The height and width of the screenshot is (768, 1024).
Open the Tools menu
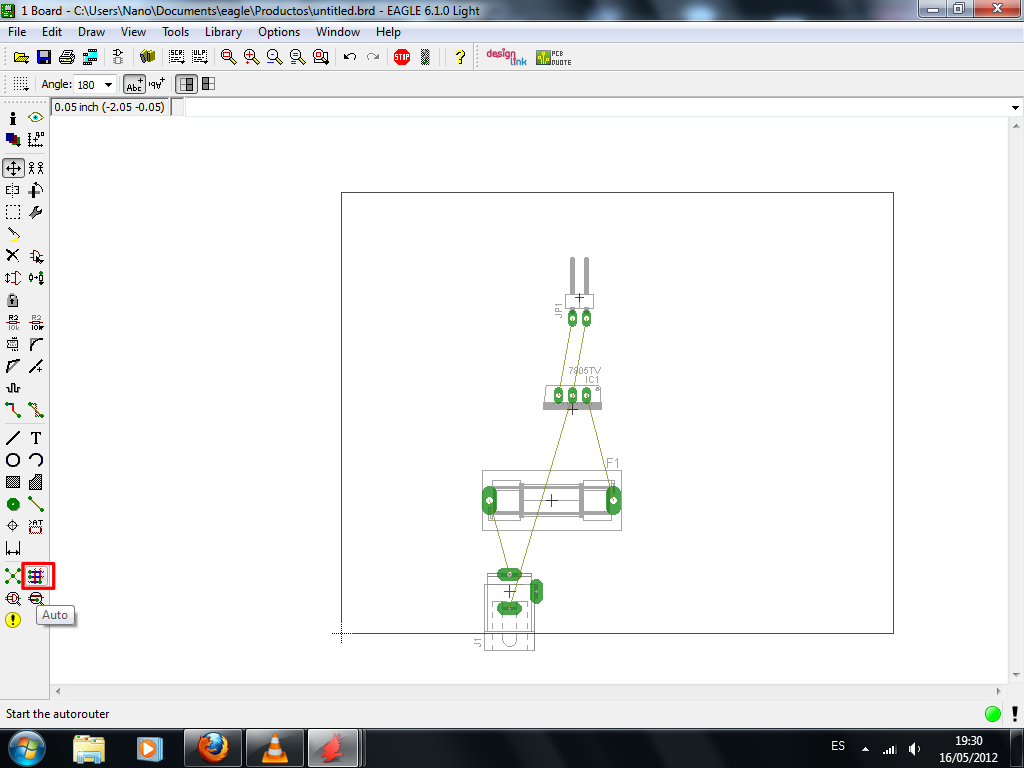(175, 32)
